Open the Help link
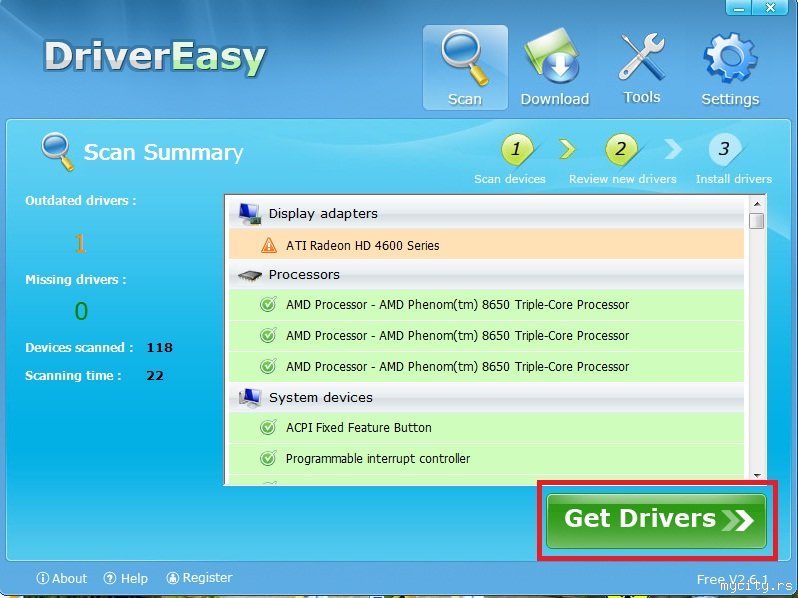Screen dimensions: 798x598 (126, 578)
